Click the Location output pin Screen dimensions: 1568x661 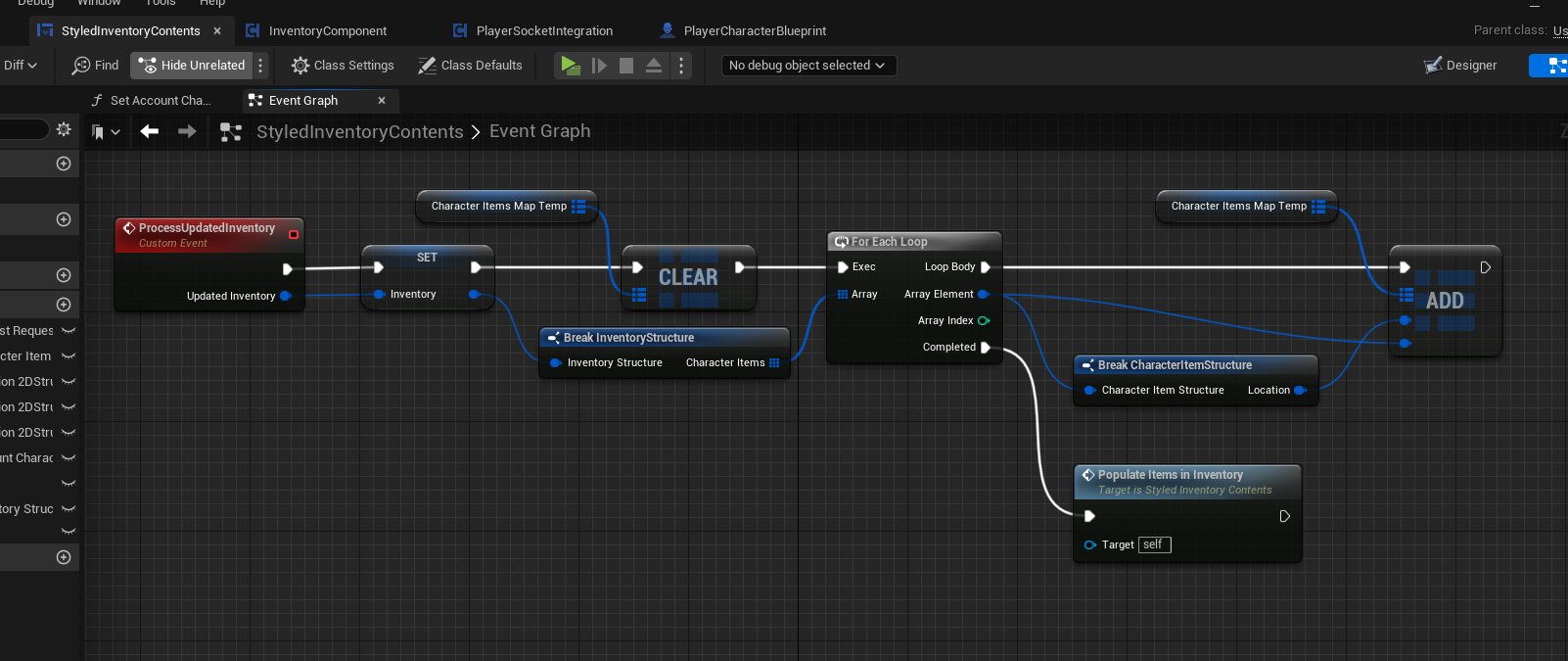[x=1300, y=390]
